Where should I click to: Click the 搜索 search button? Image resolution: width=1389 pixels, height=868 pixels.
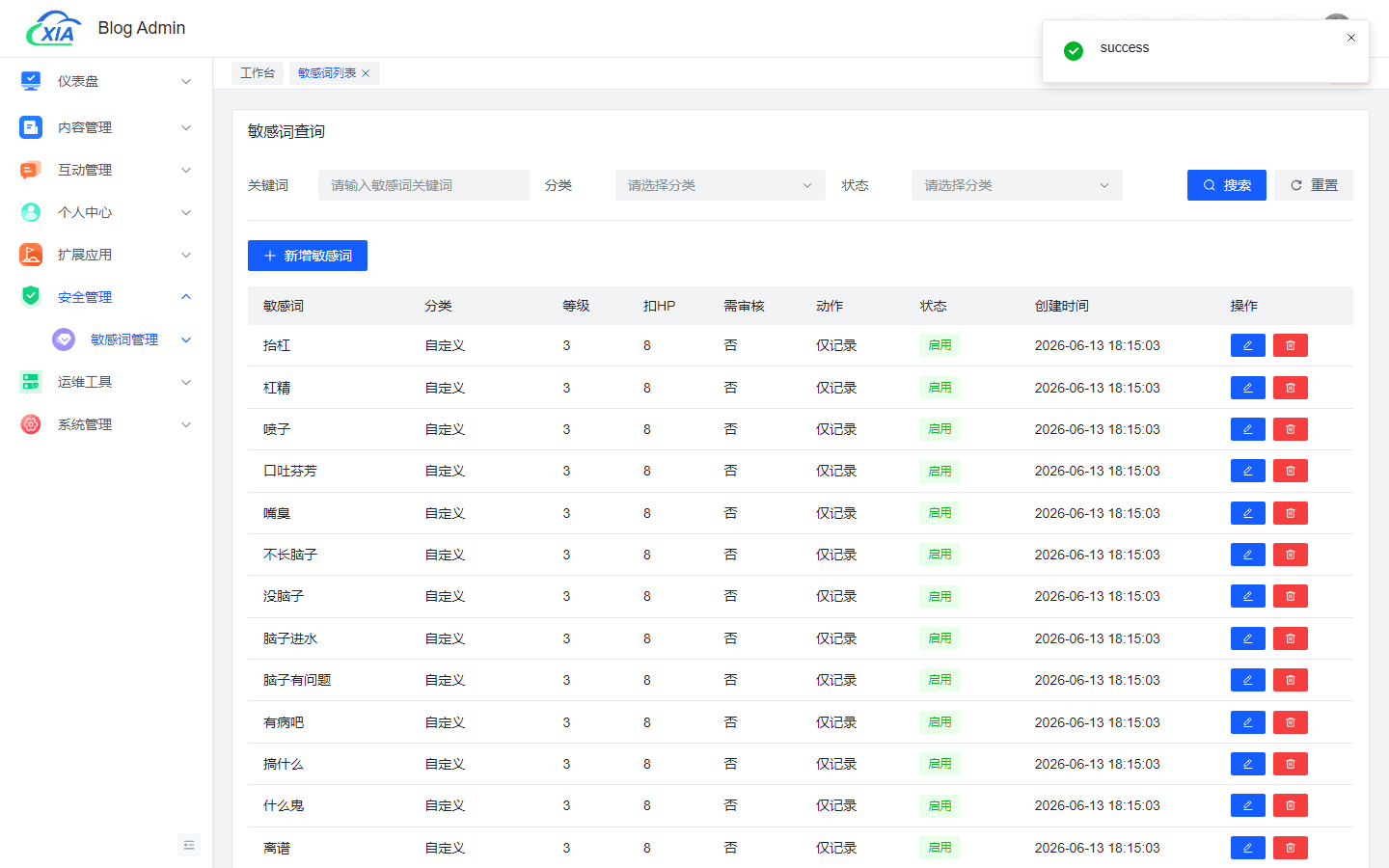click(1226, 185)
